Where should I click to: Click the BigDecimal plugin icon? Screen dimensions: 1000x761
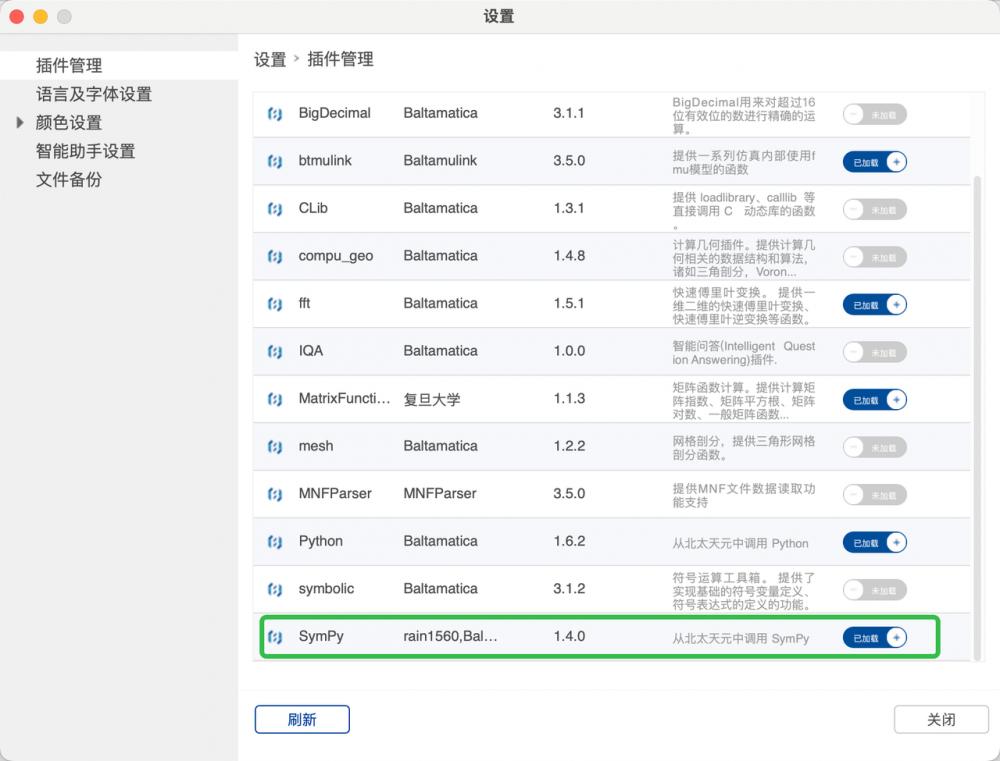click(x=275, y=114)
